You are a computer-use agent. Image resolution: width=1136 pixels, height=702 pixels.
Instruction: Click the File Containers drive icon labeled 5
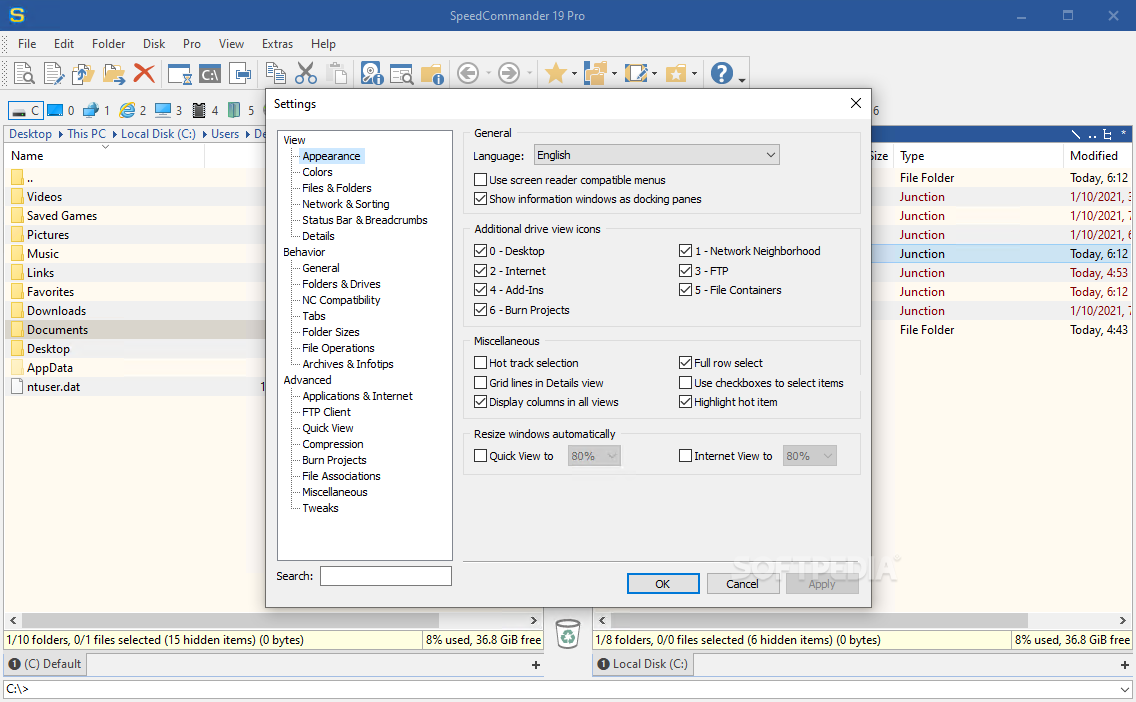241,110
